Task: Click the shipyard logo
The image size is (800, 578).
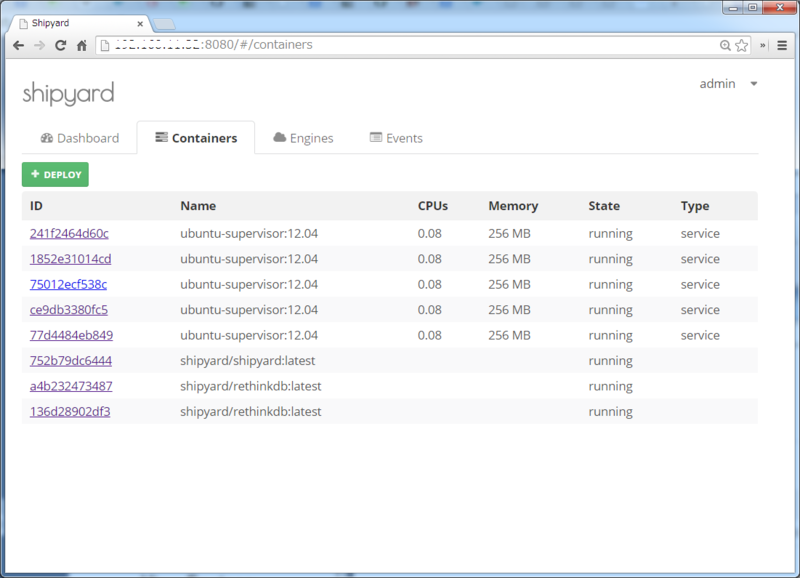Action: pos(68,93)
